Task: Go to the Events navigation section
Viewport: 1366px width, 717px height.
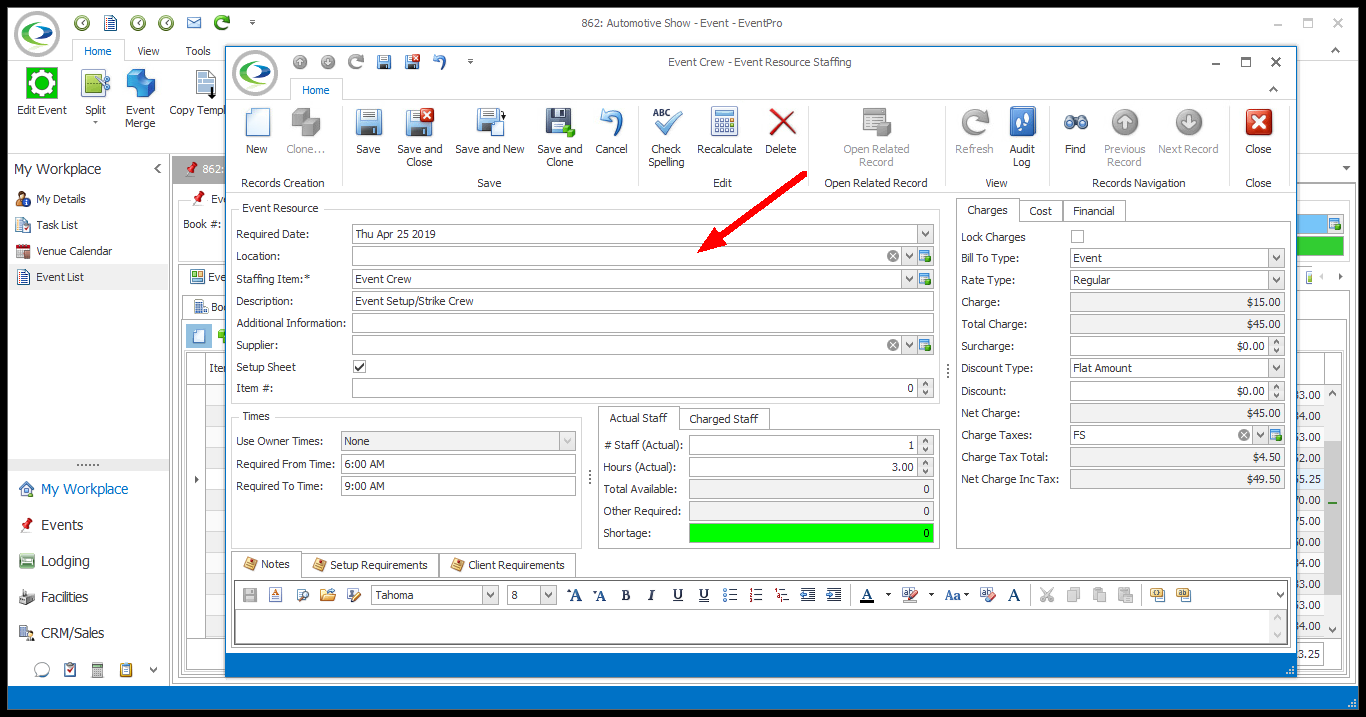Action: coord(62,525)
